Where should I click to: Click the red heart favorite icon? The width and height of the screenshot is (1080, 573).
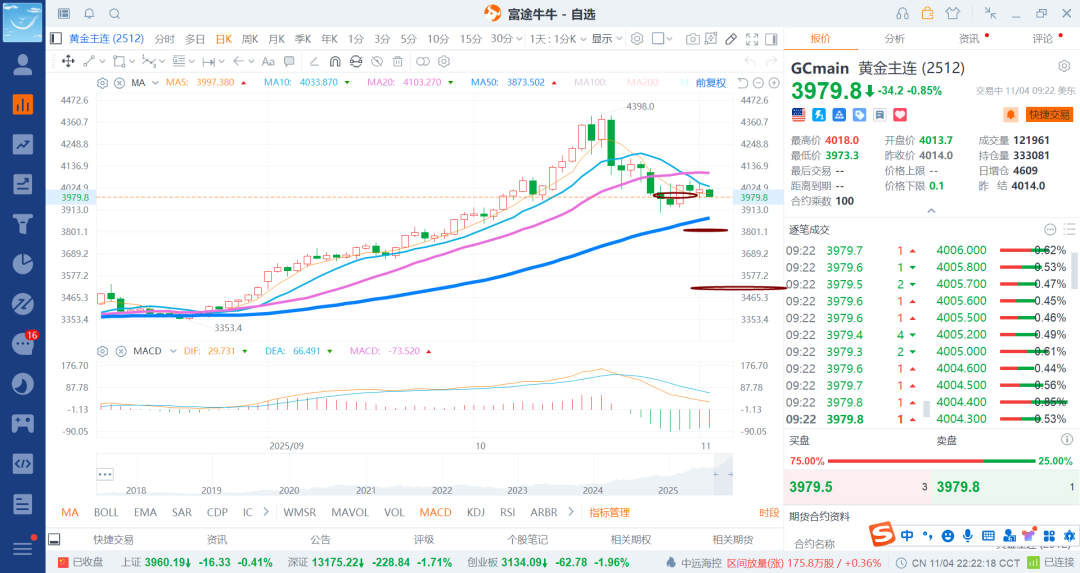[x=900, y=115]
